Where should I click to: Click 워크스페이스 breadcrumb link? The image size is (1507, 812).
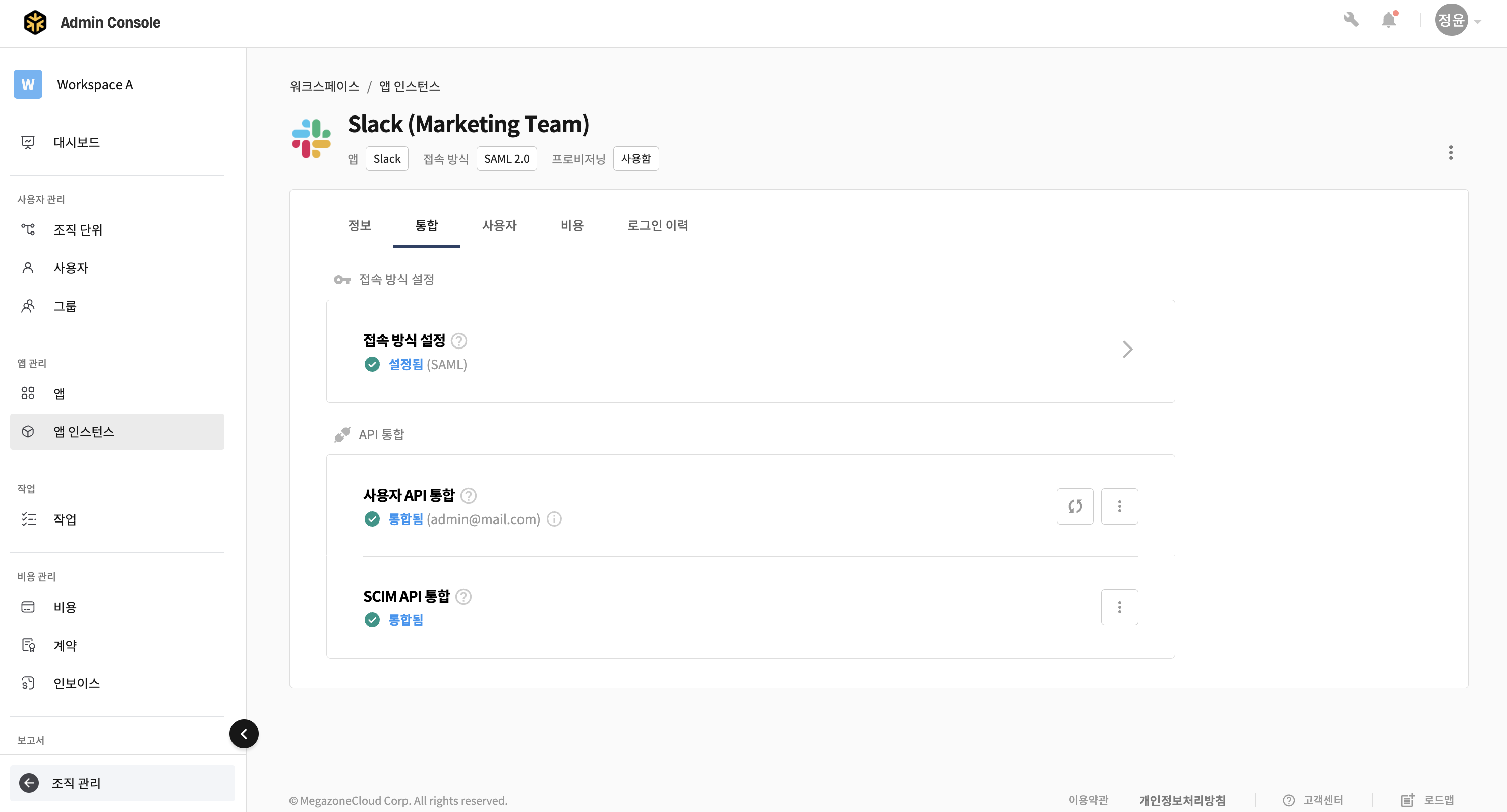[324, 87]
